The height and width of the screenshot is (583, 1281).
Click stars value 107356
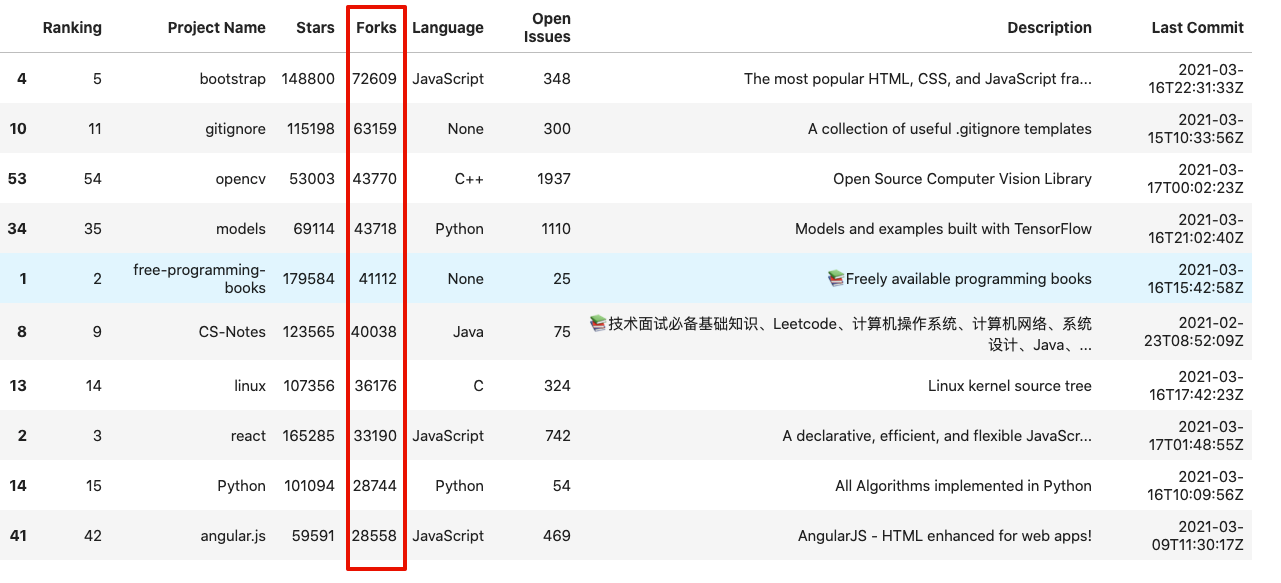pyautogui.click(x=308, y=386)
